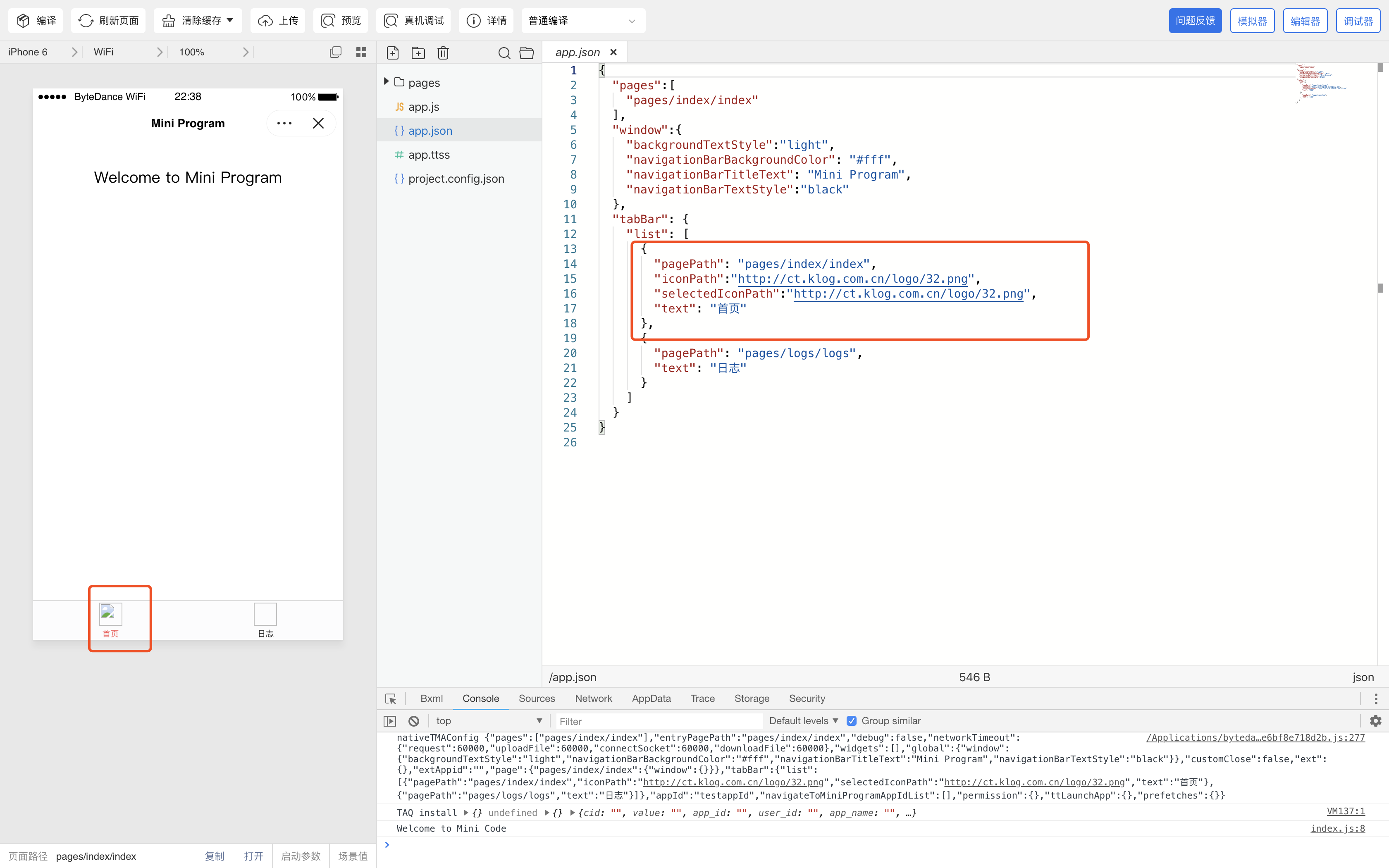Open the Default levels dropdown

804,721
